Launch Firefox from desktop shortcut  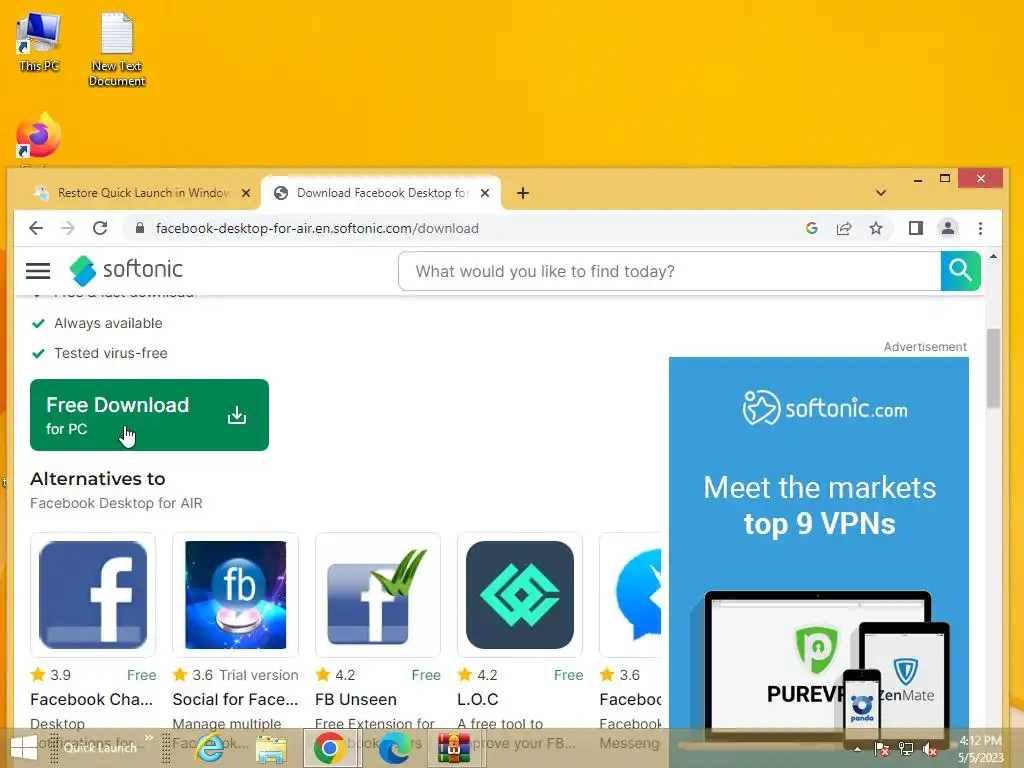[39, 136]
